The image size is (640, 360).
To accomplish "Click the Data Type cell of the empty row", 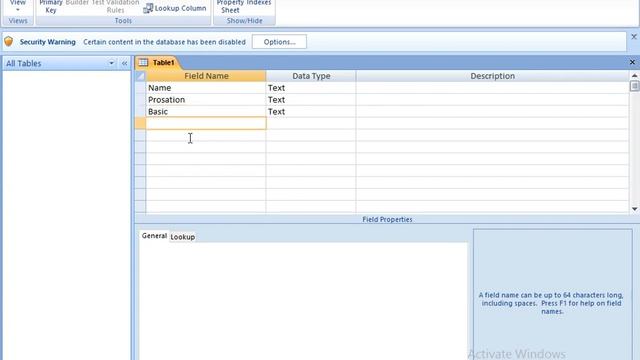I will (x=311, y=123).
